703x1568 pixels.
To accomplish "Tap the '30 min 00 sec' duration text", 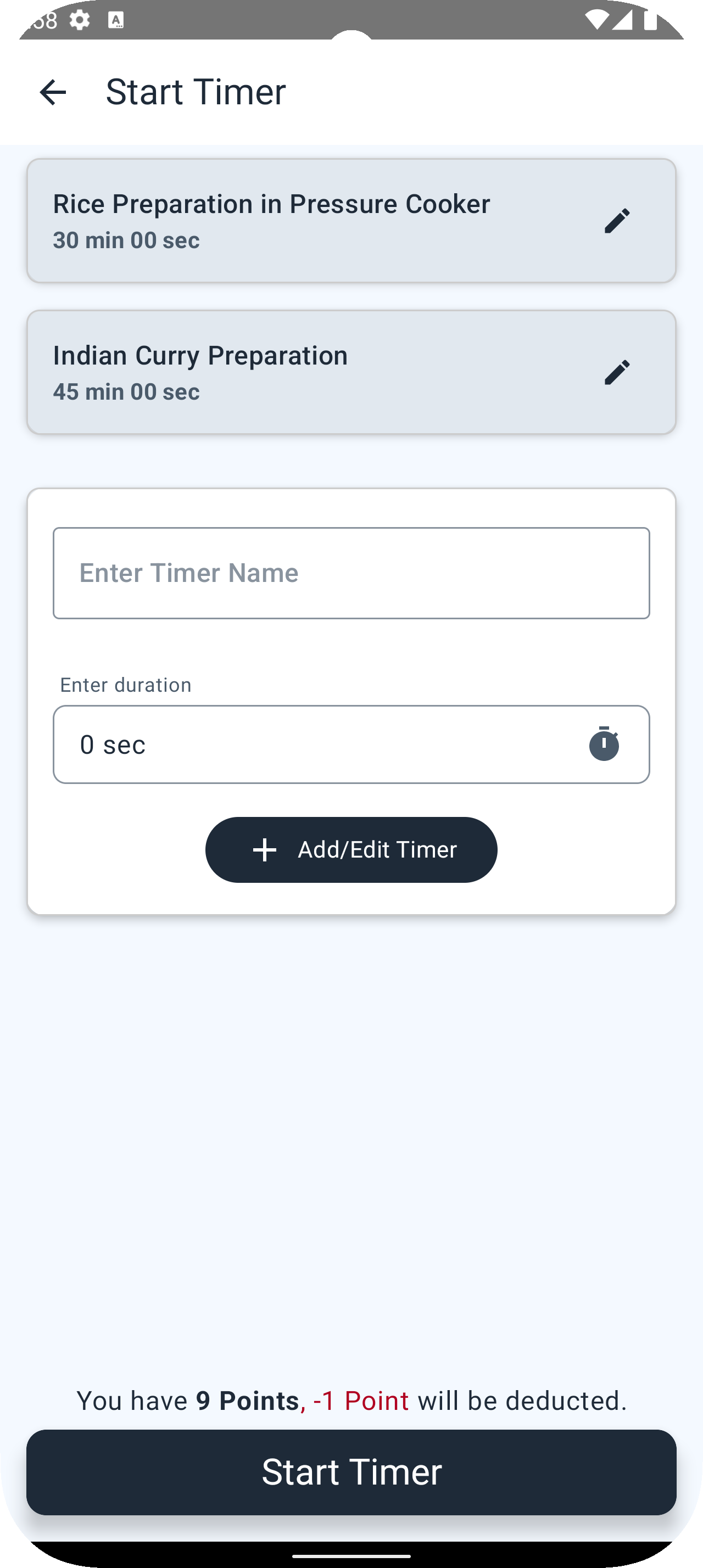I will pyautogui.click(x=126, y=240).
